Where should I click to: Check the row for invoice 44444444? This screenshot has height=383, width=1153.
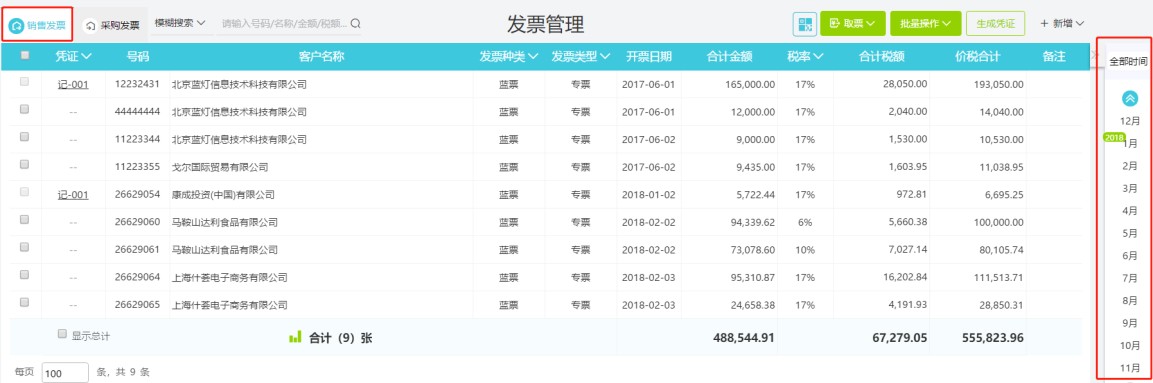click(24, 110)
